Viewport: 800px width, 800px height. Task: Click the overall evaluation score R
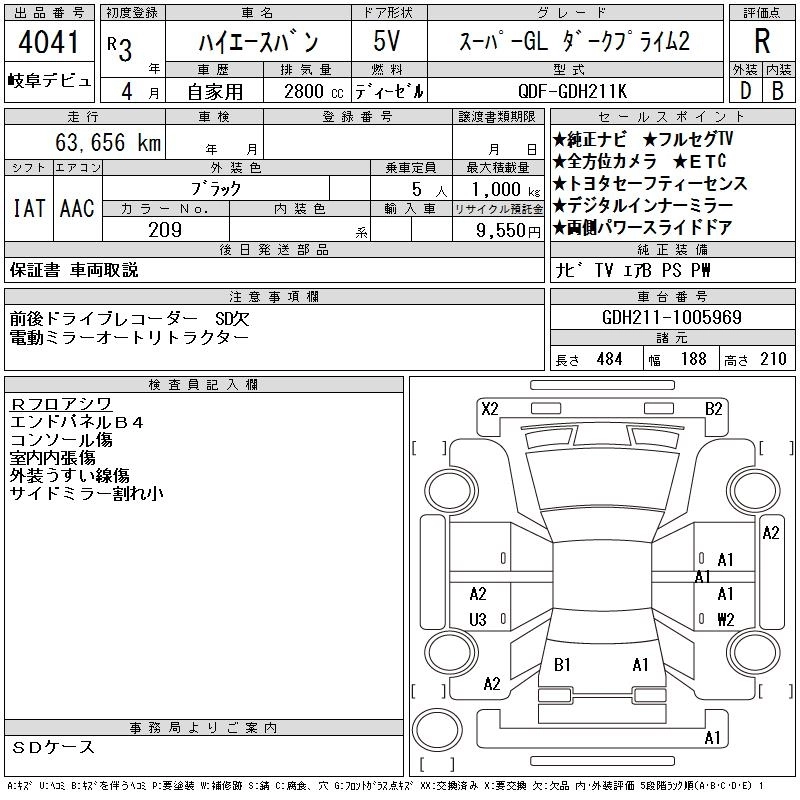pos(762,41)
